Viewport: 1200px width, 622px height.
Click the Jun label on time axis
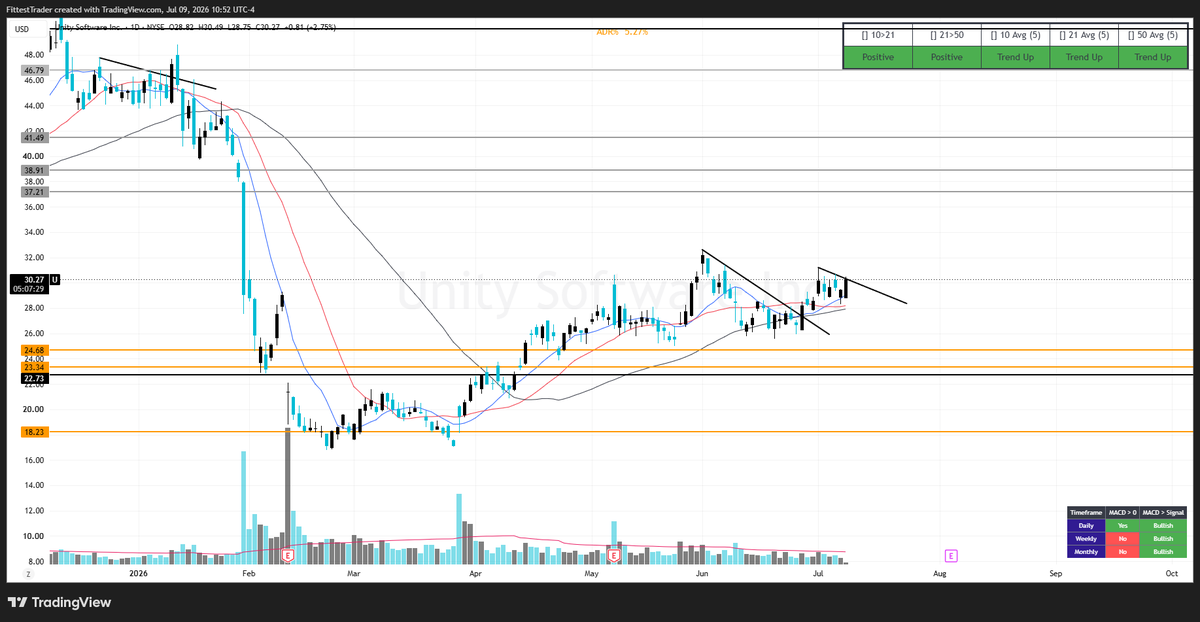click(701, 574)
